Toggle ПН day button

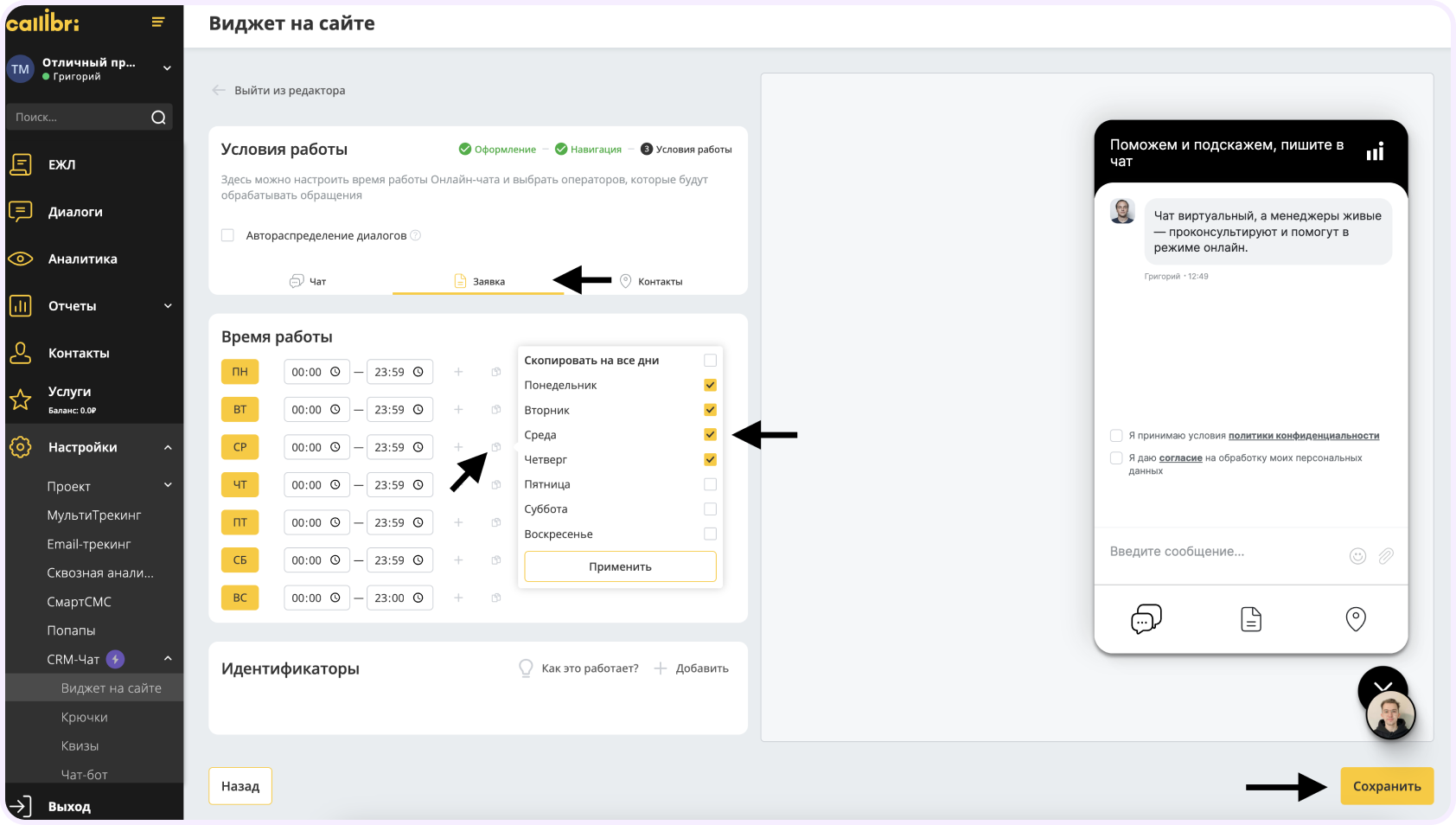pos(239,372)
